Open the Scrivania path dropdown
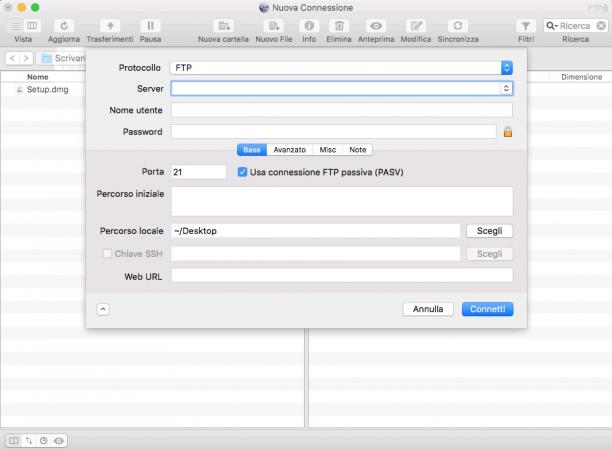This screenshot has height=449, width=612. (x=62, y=58)
